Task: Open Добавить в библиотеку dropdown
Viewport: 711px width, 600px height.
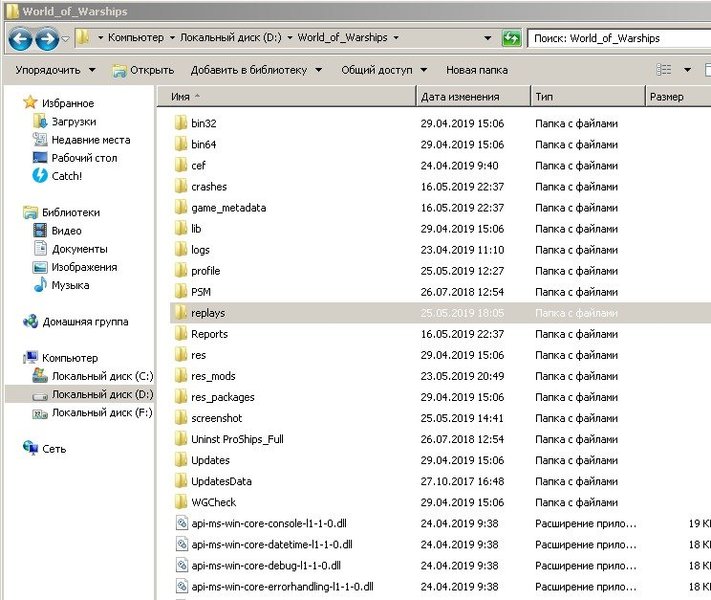Action: (256, 70)
